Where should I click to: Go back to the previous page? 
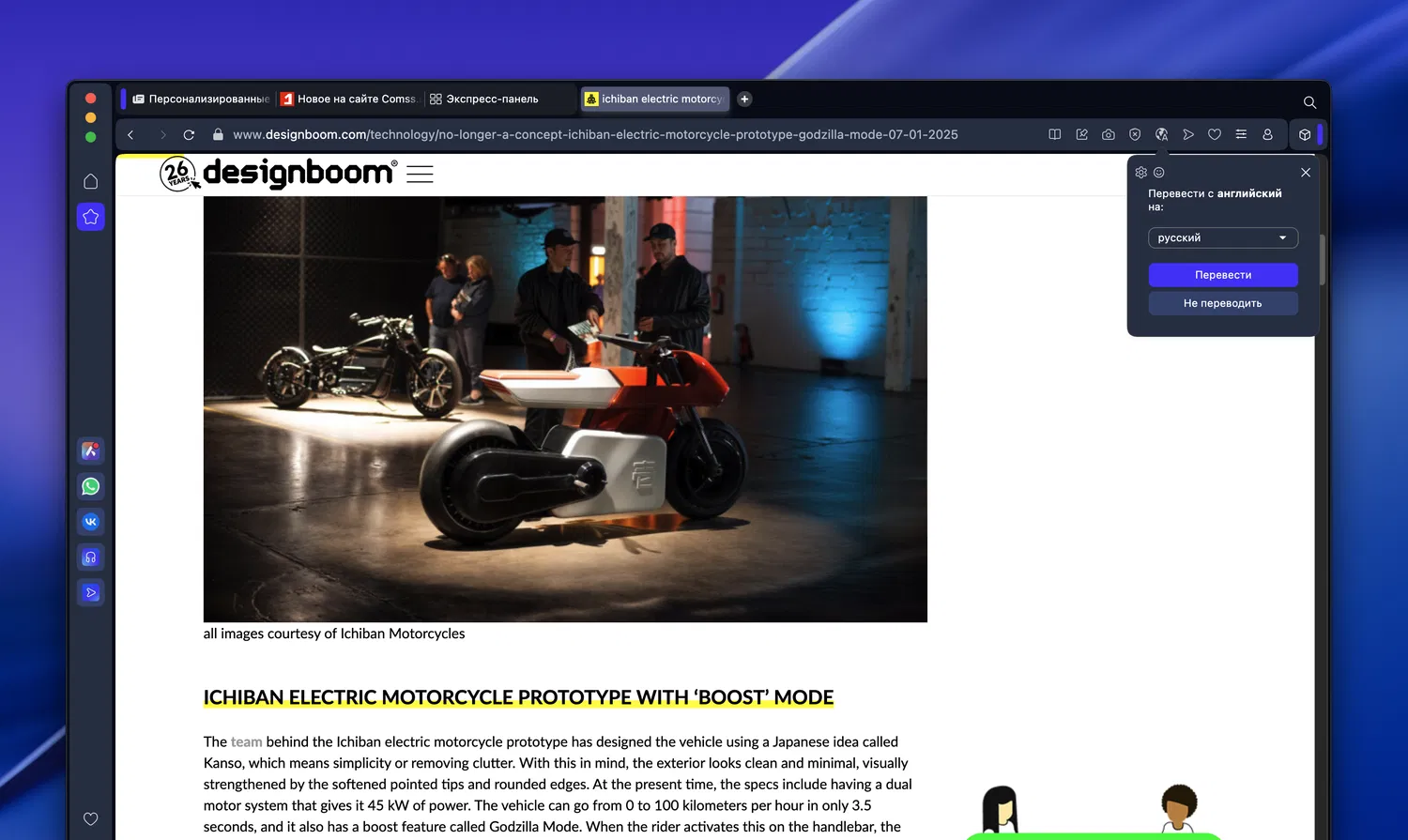click(x=130, y=135)
